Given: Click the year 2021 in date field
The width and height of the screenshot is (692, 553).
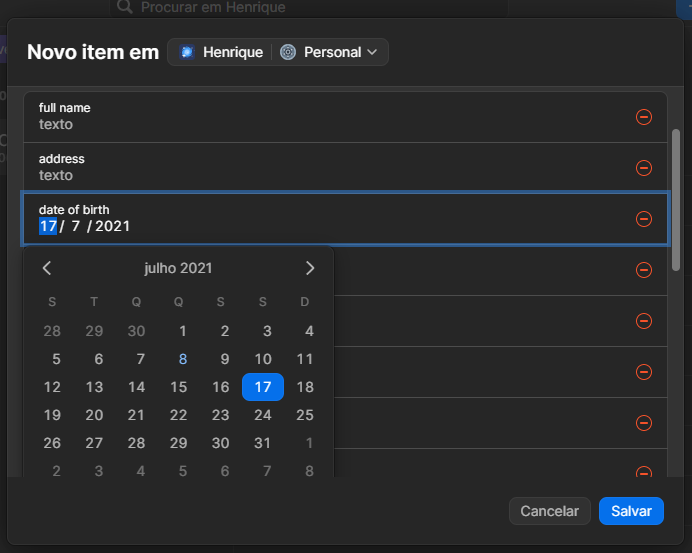Looking at the screenshot, I should pyautogui.click(x=112, y=227).
